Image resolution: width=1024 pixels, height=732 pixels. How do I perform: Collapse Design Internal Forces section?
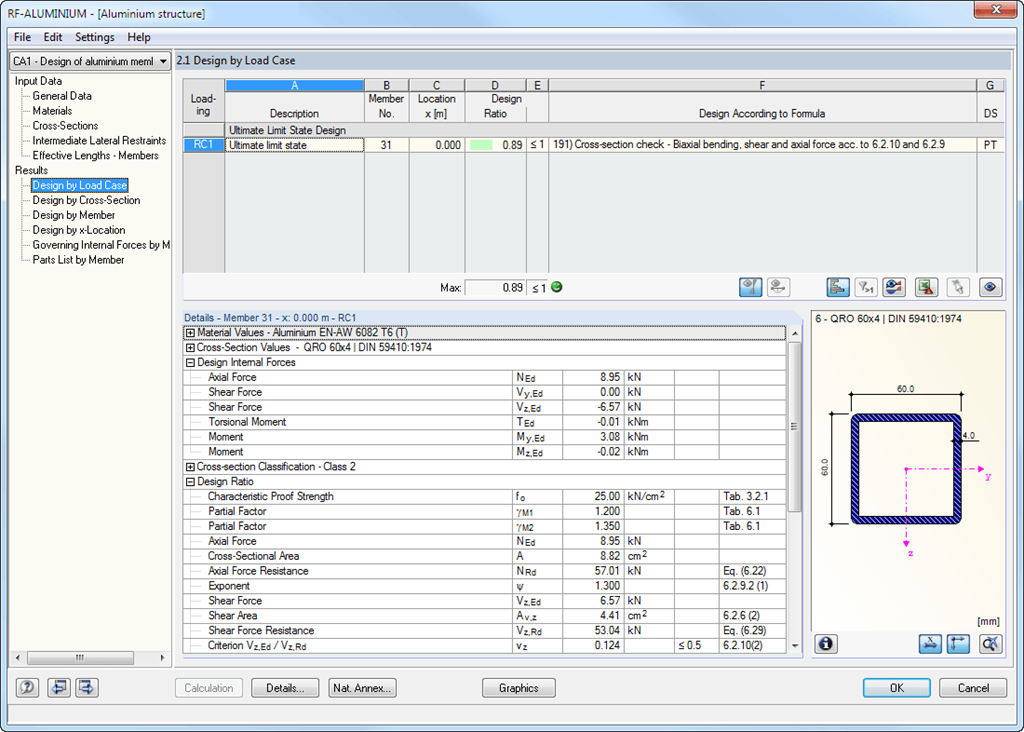click(x=190, y=363)
